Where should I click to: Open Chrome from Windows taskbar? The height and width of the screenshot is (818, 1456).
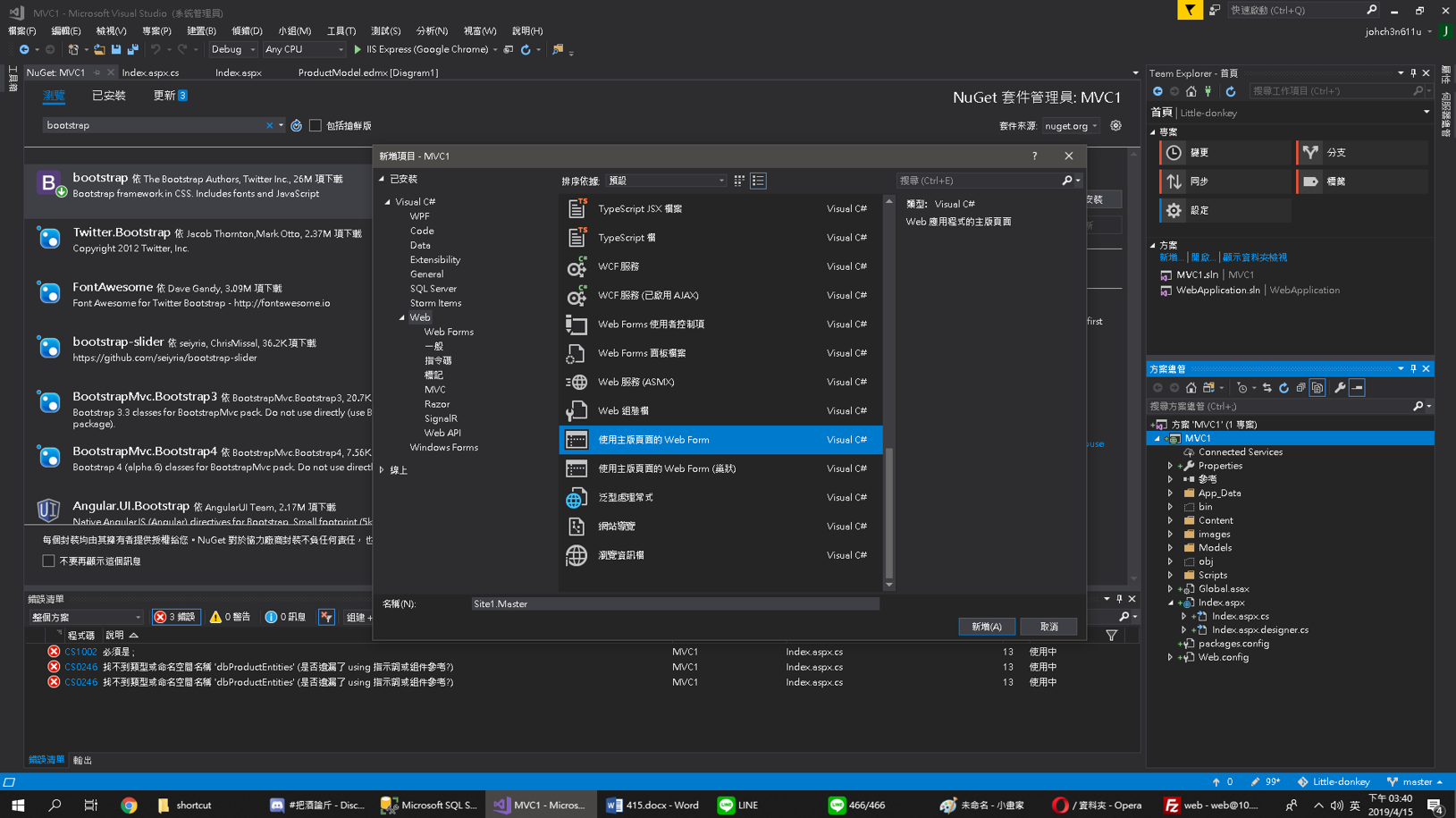click(129, 805)
